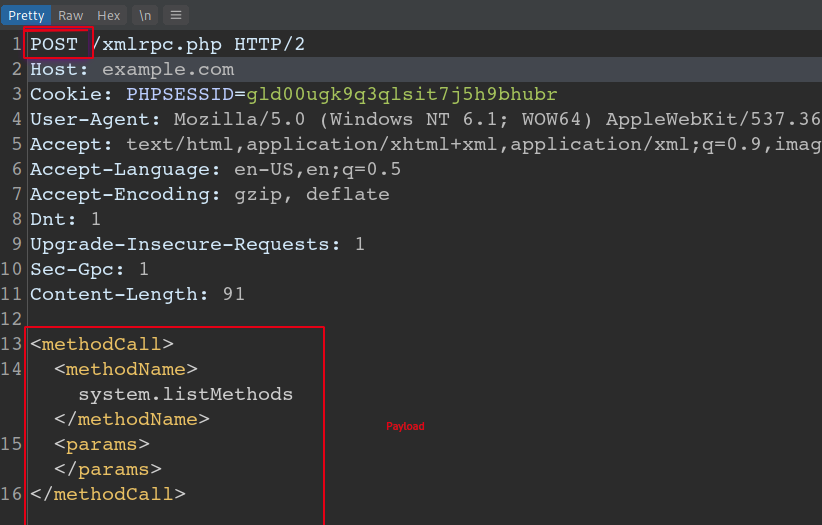This screenshot has width=822, height=525.
Task: Click the Accept header value text/html
Action: click(180, 144)
